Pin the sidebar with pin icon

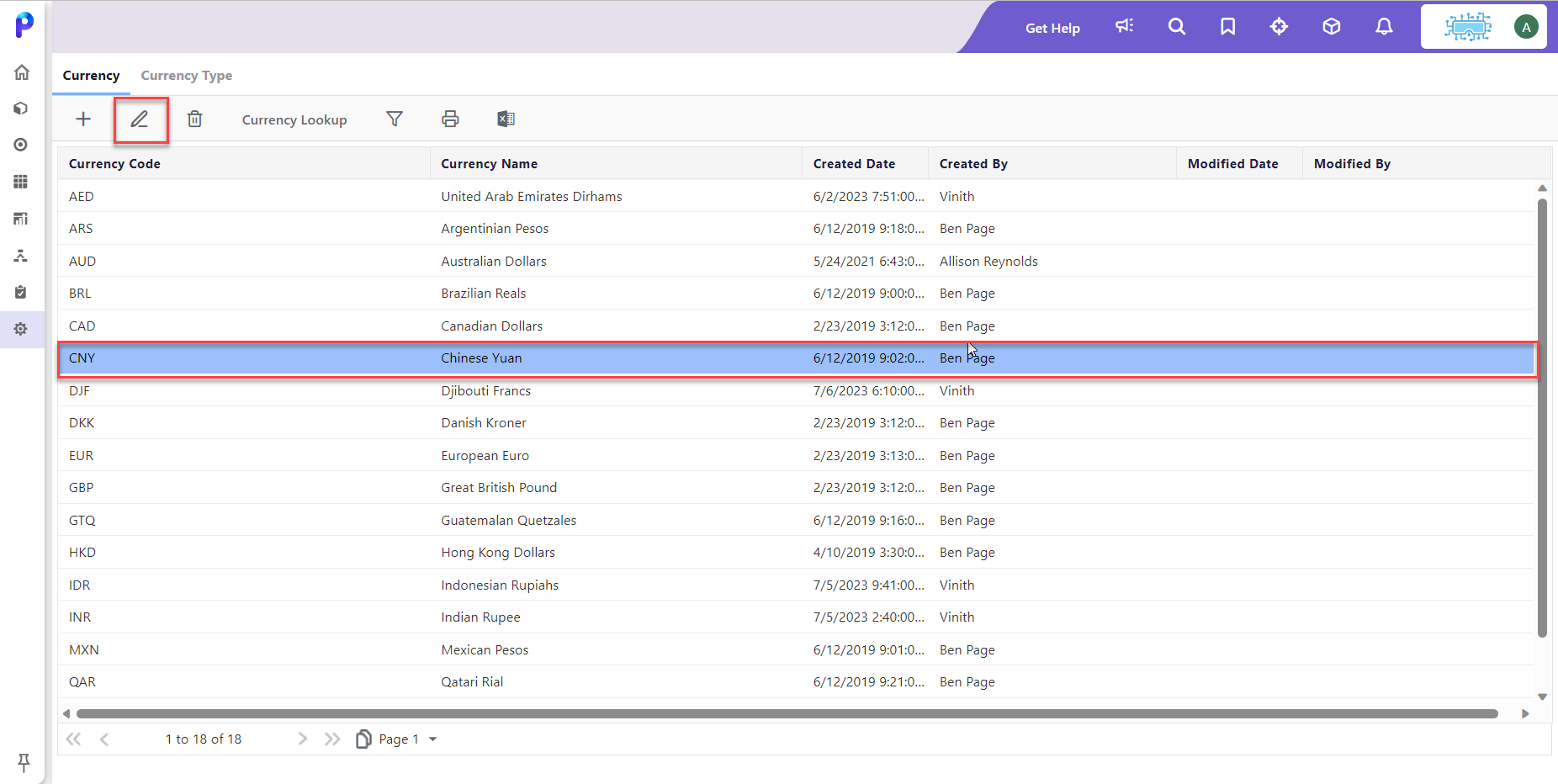tap(24, 762)
